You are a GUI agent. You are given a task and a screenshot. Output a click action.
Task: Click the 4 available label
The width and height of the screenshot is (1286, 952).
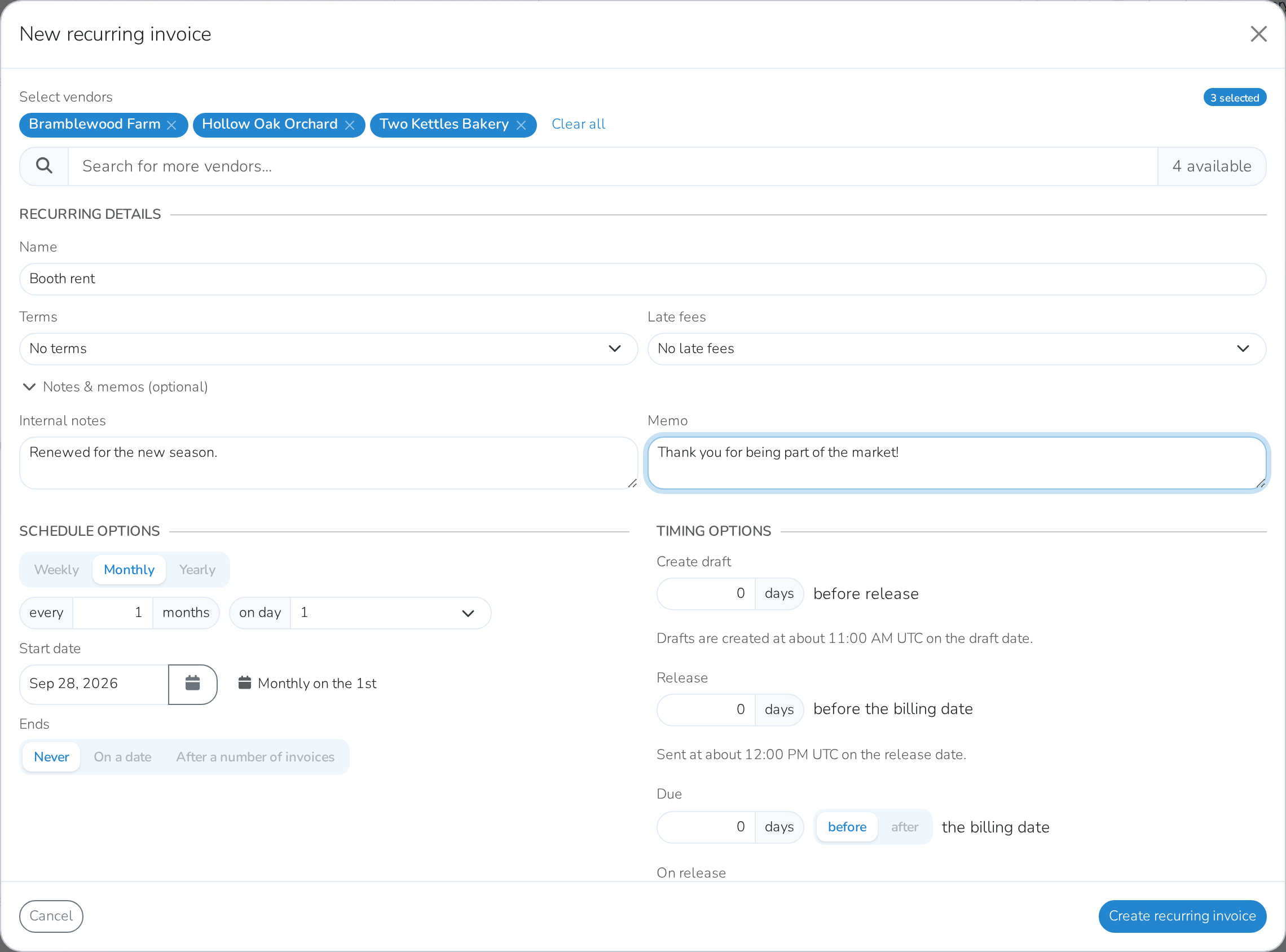click(x=1212, y=166)
